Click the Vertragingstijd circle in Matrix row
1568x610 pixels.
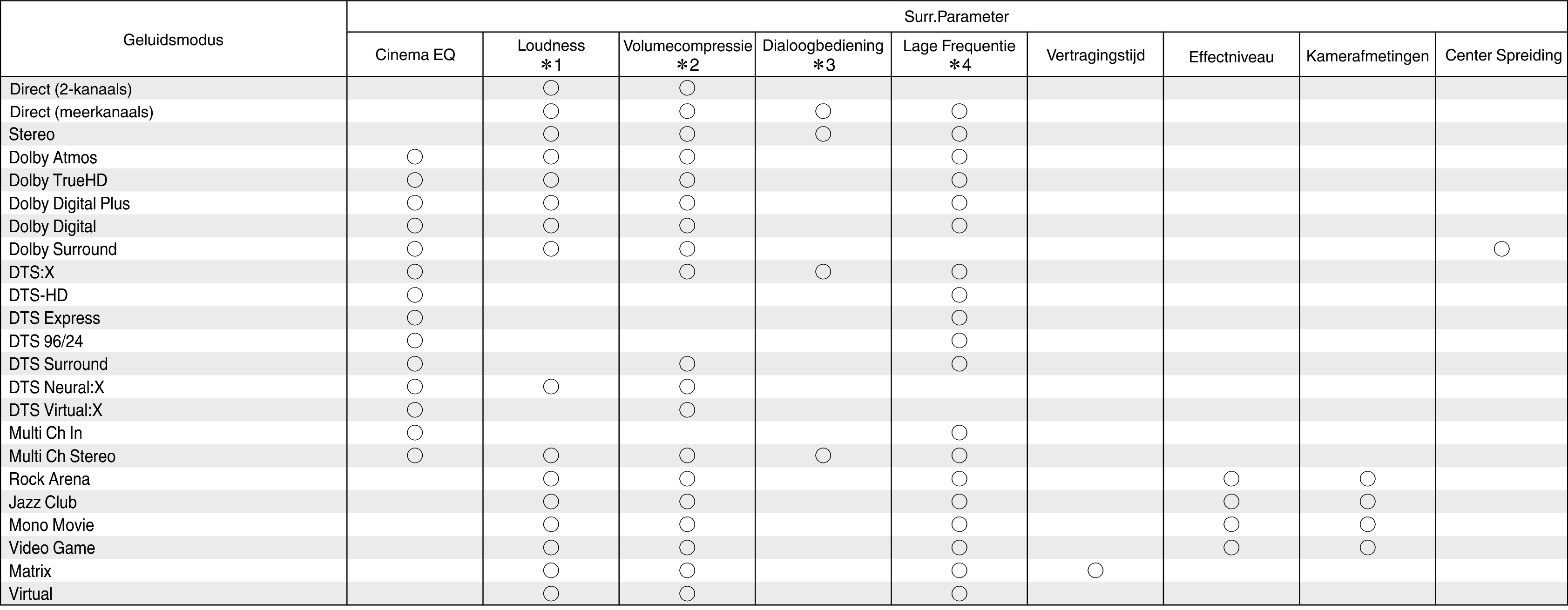tap(1095, 570)
